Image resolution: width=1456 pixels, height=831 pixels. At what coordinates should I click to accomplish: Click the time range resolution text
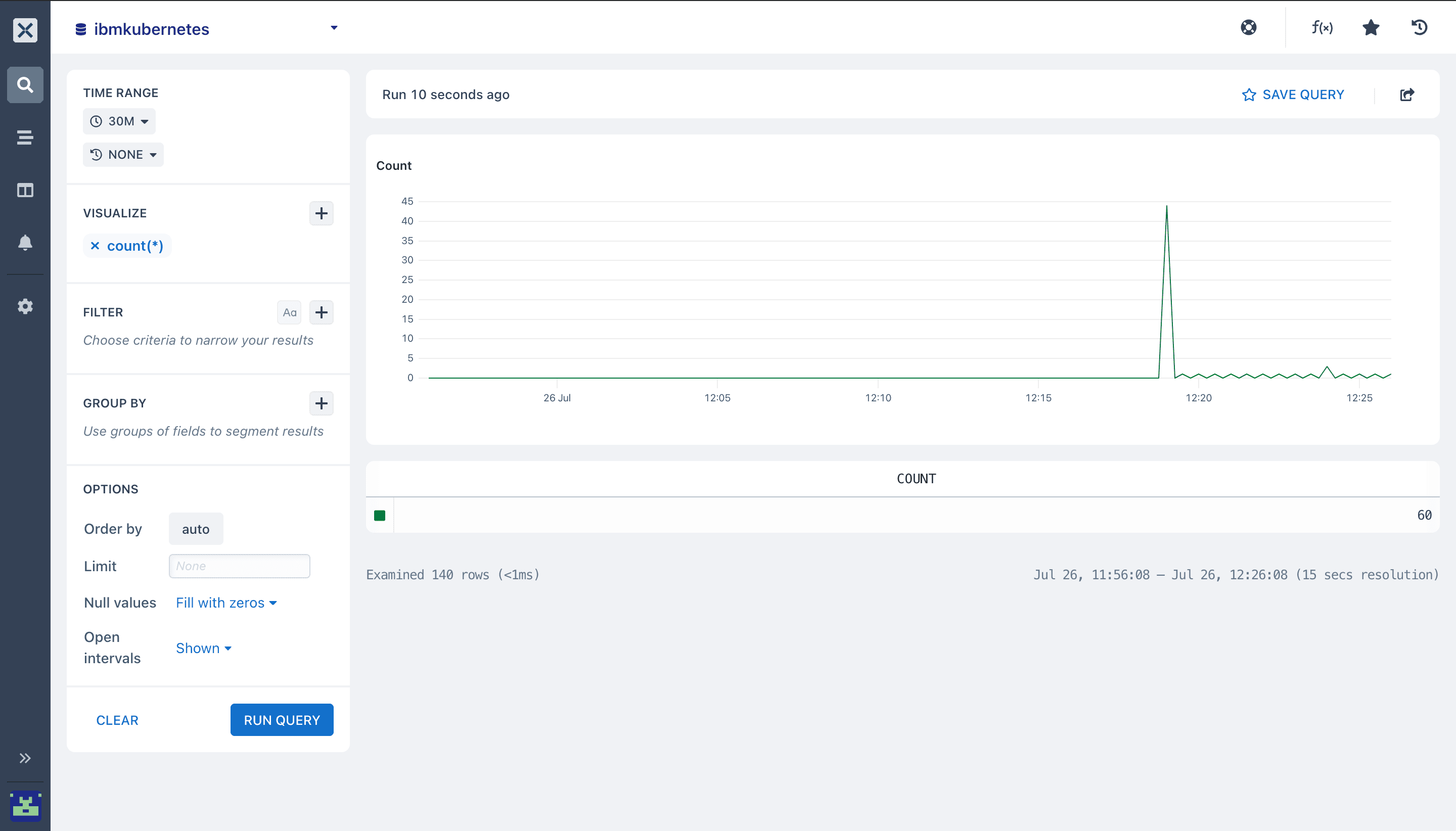[x=1236, y=575]
